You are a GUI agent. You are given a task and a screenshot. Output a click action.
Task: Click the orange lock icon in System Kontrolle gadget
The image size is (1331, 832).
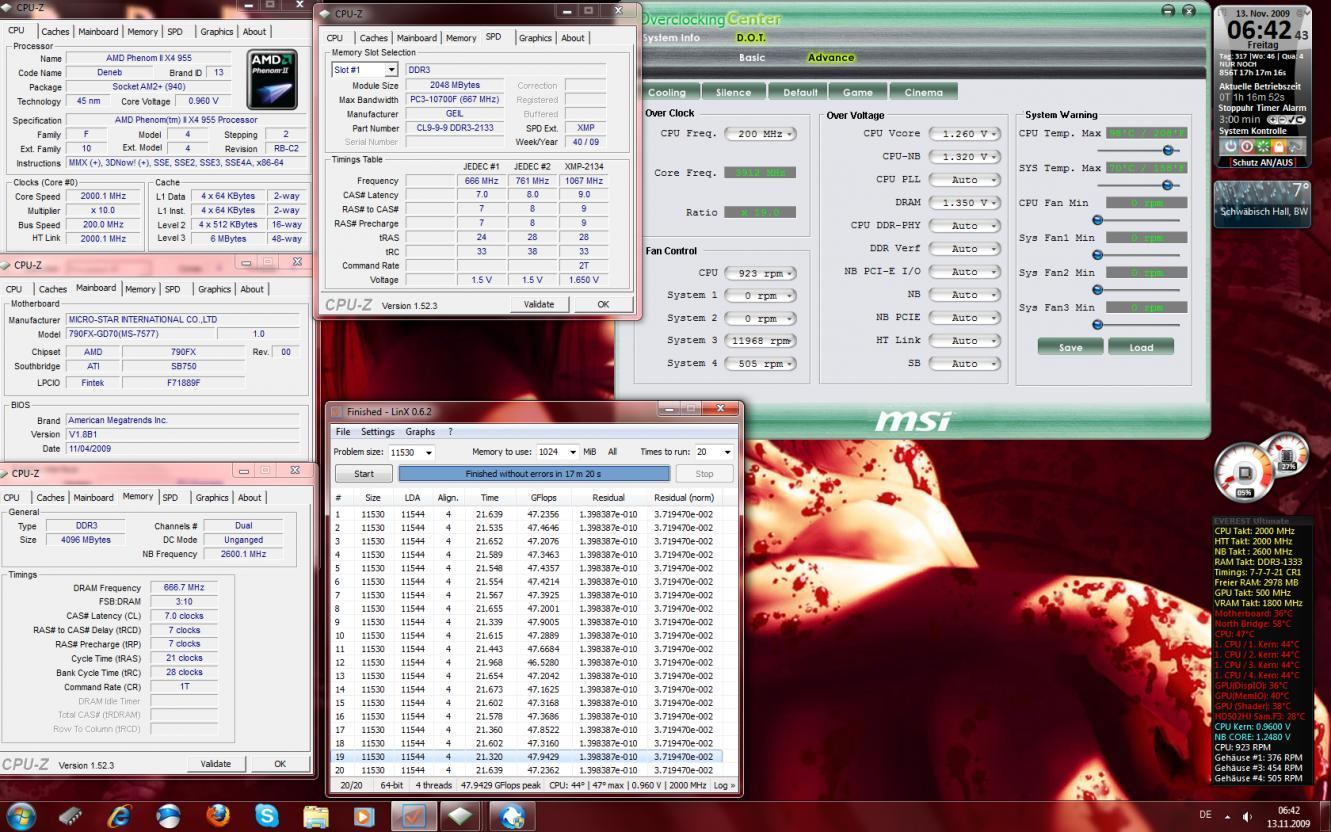point(1278,146)
